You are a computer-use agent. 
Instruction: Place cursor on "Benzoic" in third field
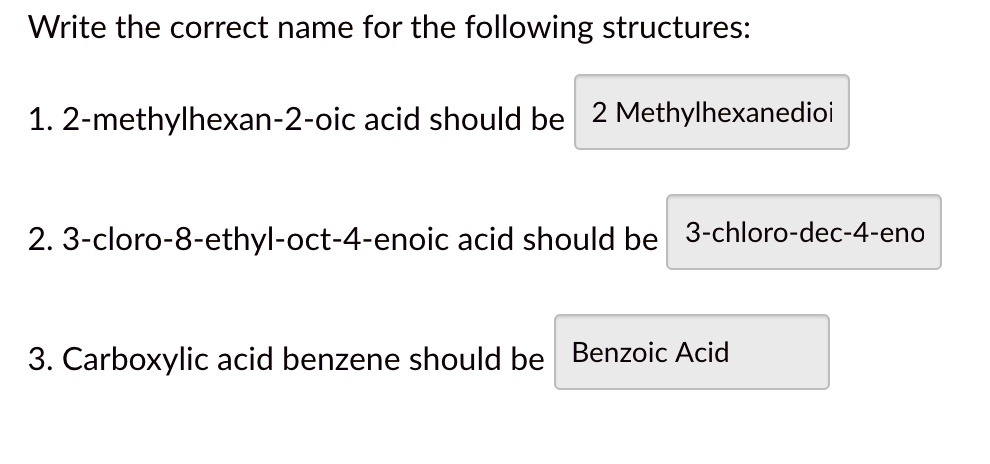620,352
